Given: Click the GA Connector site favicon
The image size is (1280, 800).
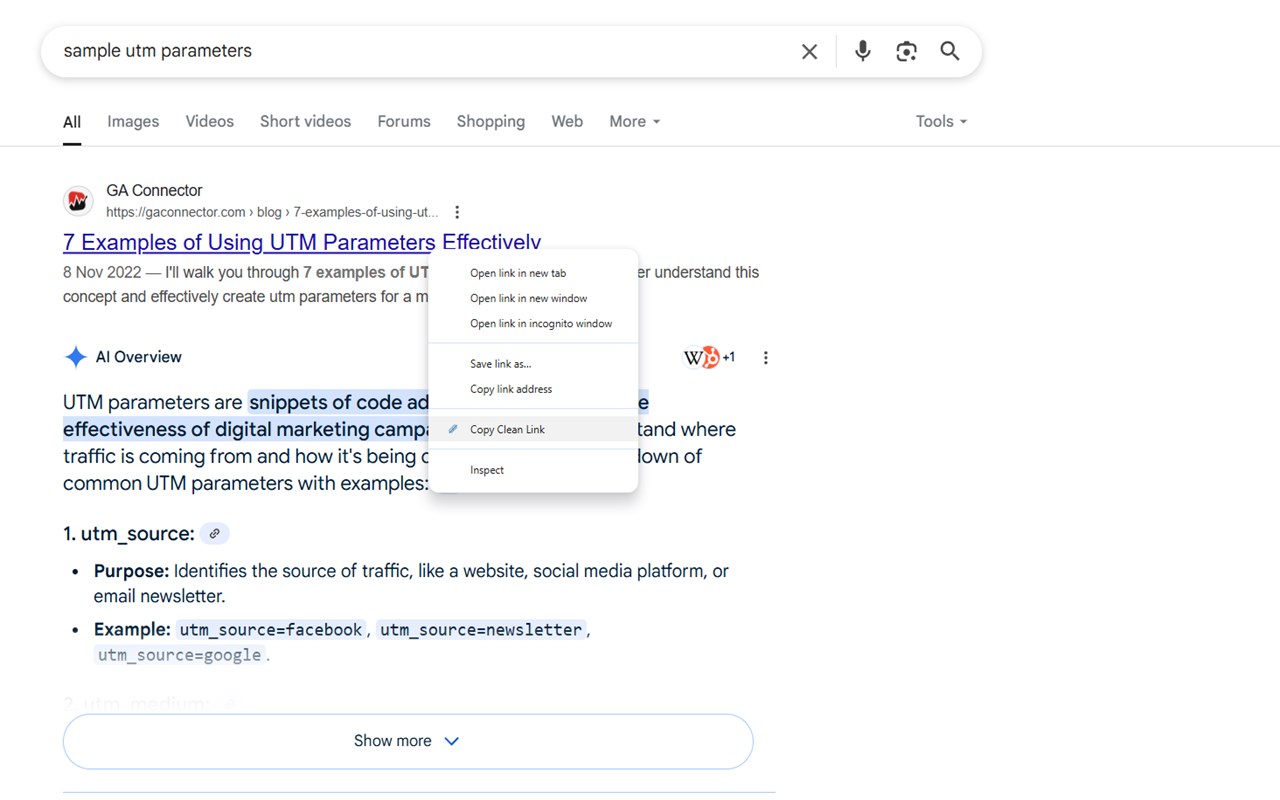Looking at the screenshot, I should click(x=78, y=201).
